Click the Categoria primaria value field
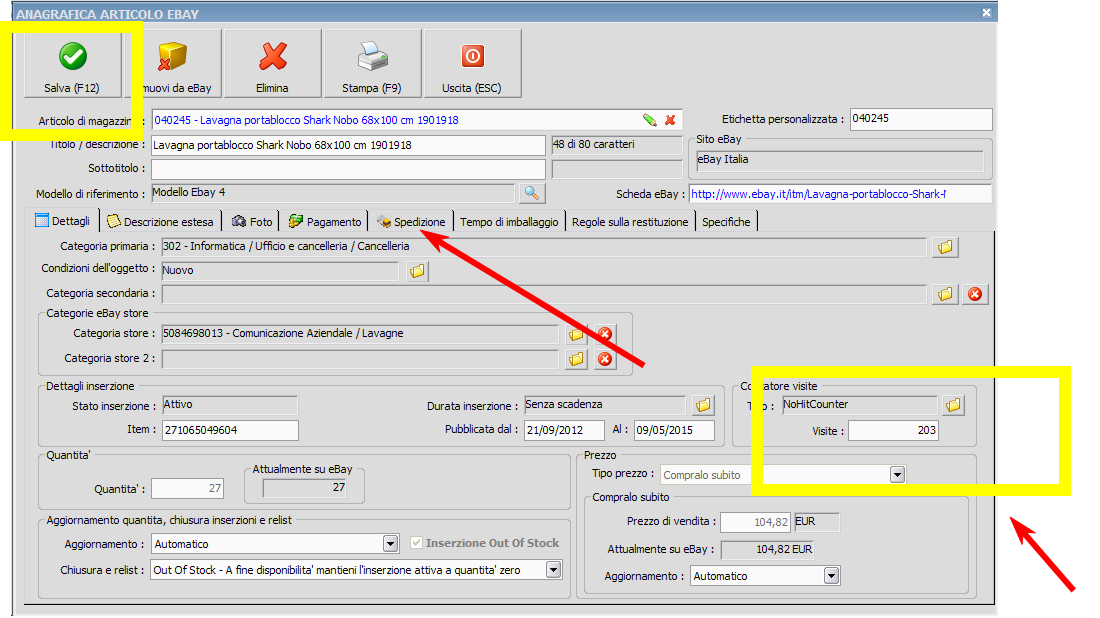Viewport: 1100px width, 618px height. pyautogui.click(x=544, y=247)
